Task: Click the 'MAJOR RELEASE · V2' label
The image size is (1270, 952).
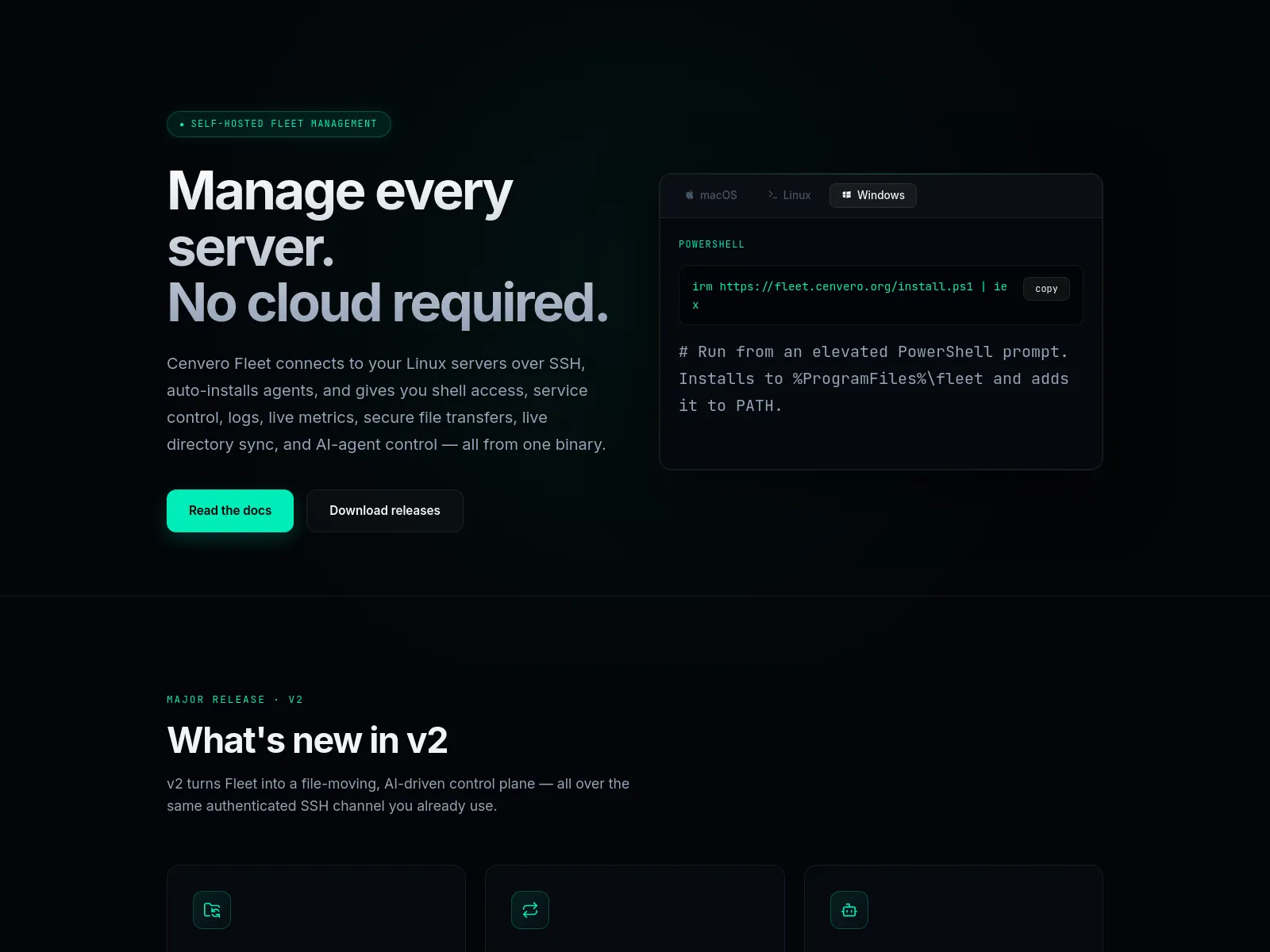Action: click(235, 700)
